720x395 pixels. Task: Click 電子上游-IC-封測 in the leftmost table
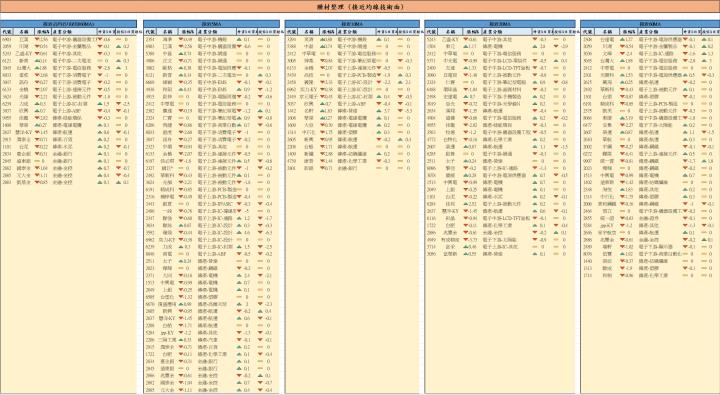pos(70,104)
